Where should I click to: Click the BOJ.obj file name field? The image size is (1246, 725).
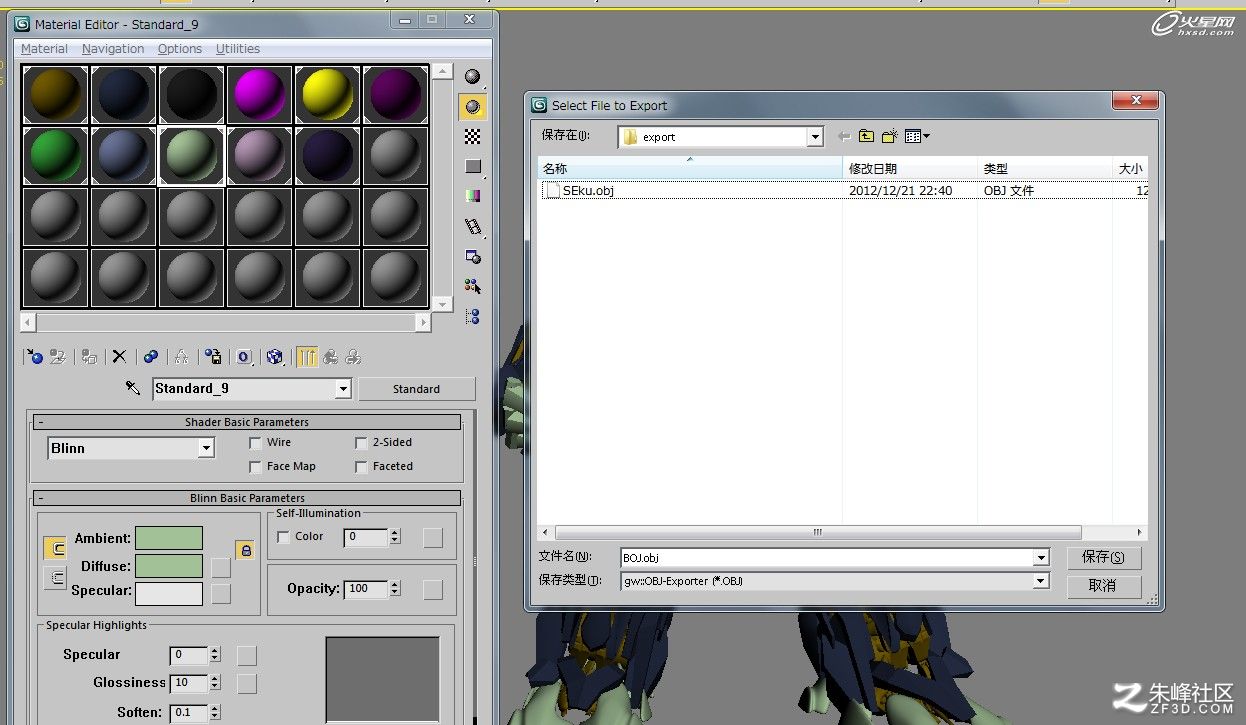click(x=827, y=558)
